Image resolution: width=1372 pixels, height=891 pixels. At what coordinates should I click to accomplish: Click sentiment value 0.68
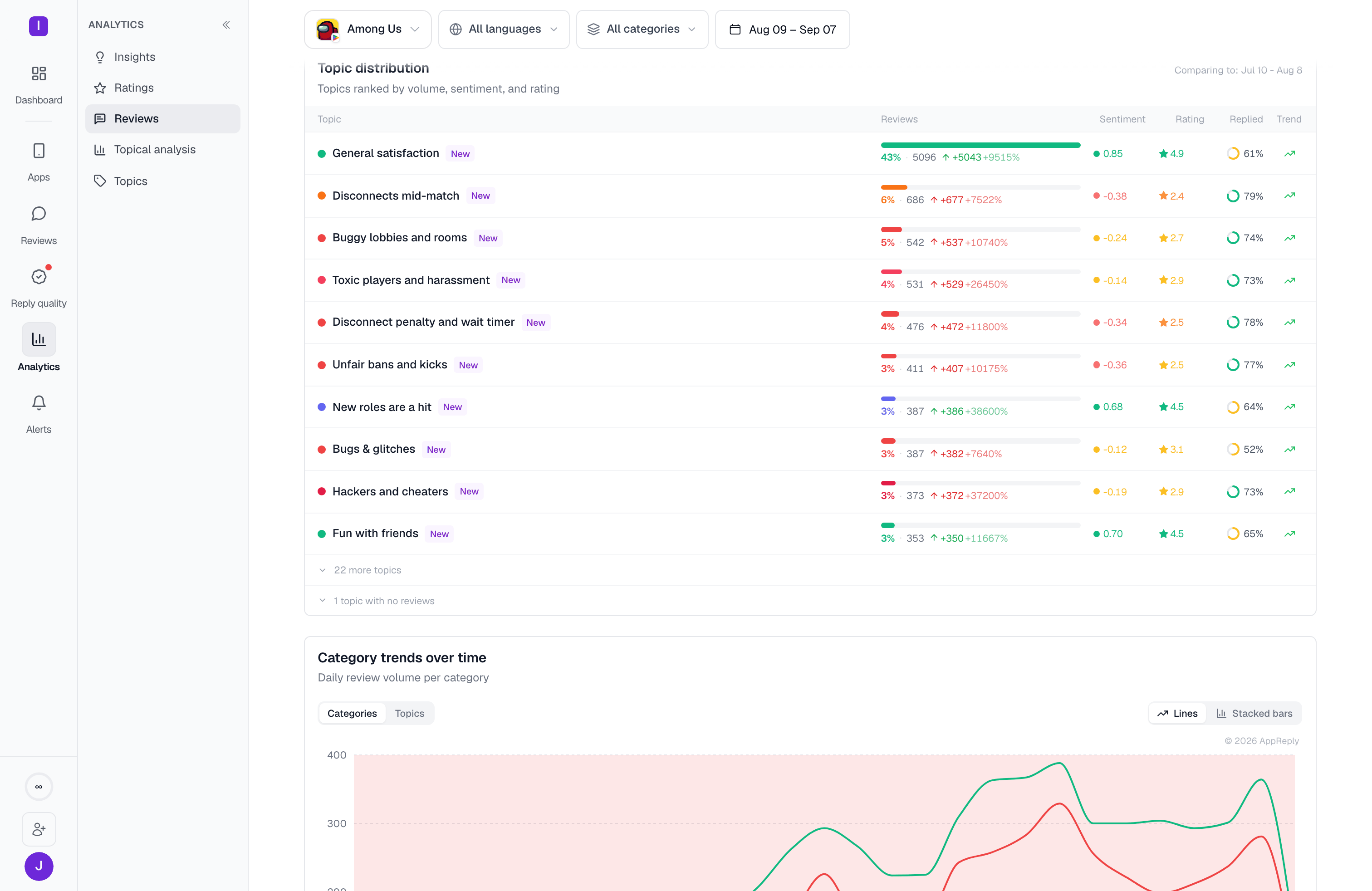tap(1112, 407)
